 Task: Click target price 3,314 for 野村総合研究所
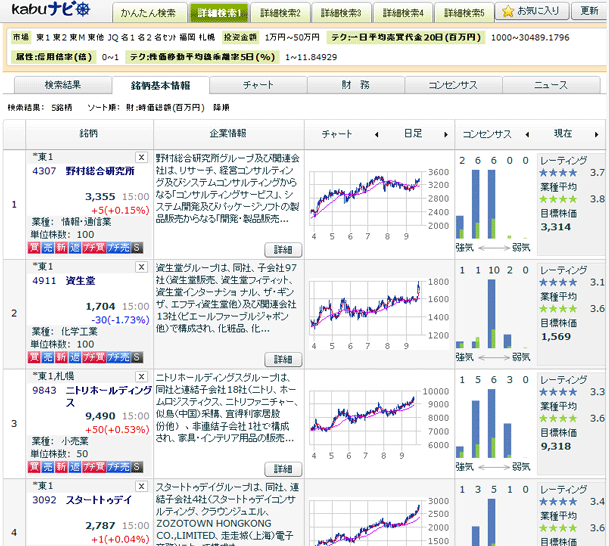556,227
